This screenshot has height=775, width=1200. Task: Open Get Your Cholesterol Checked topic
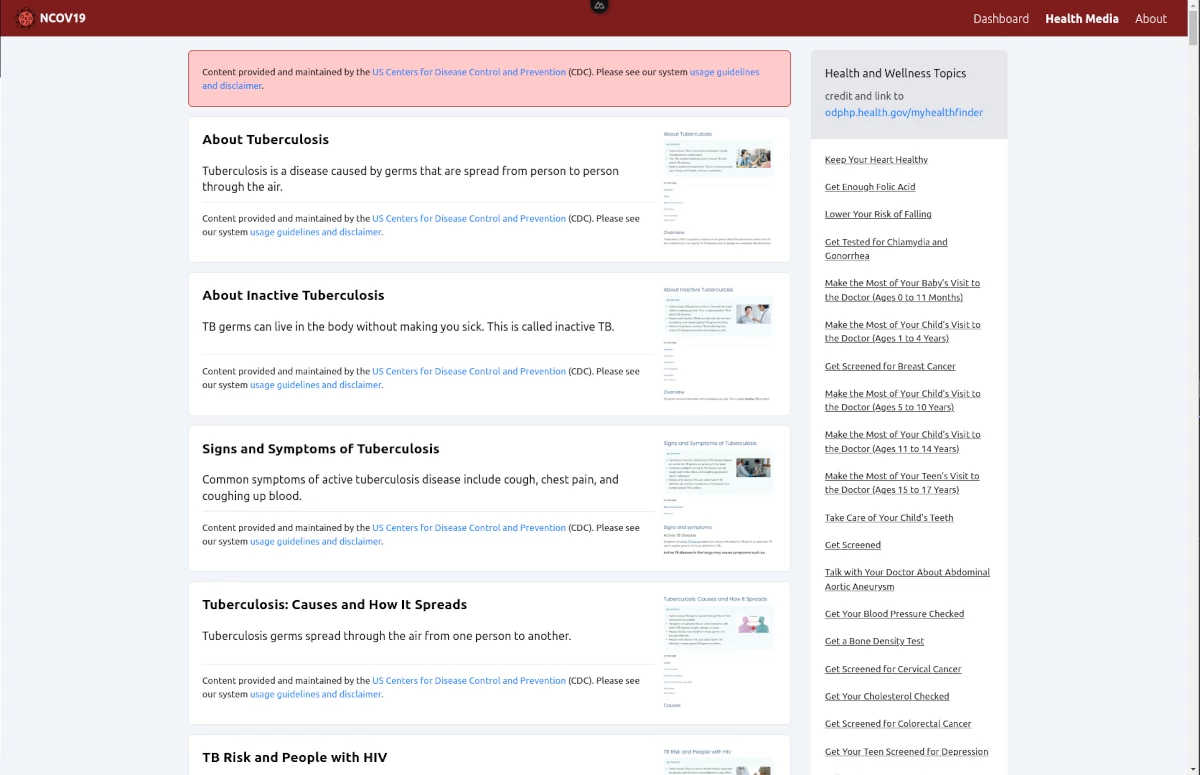pos(887,696)
